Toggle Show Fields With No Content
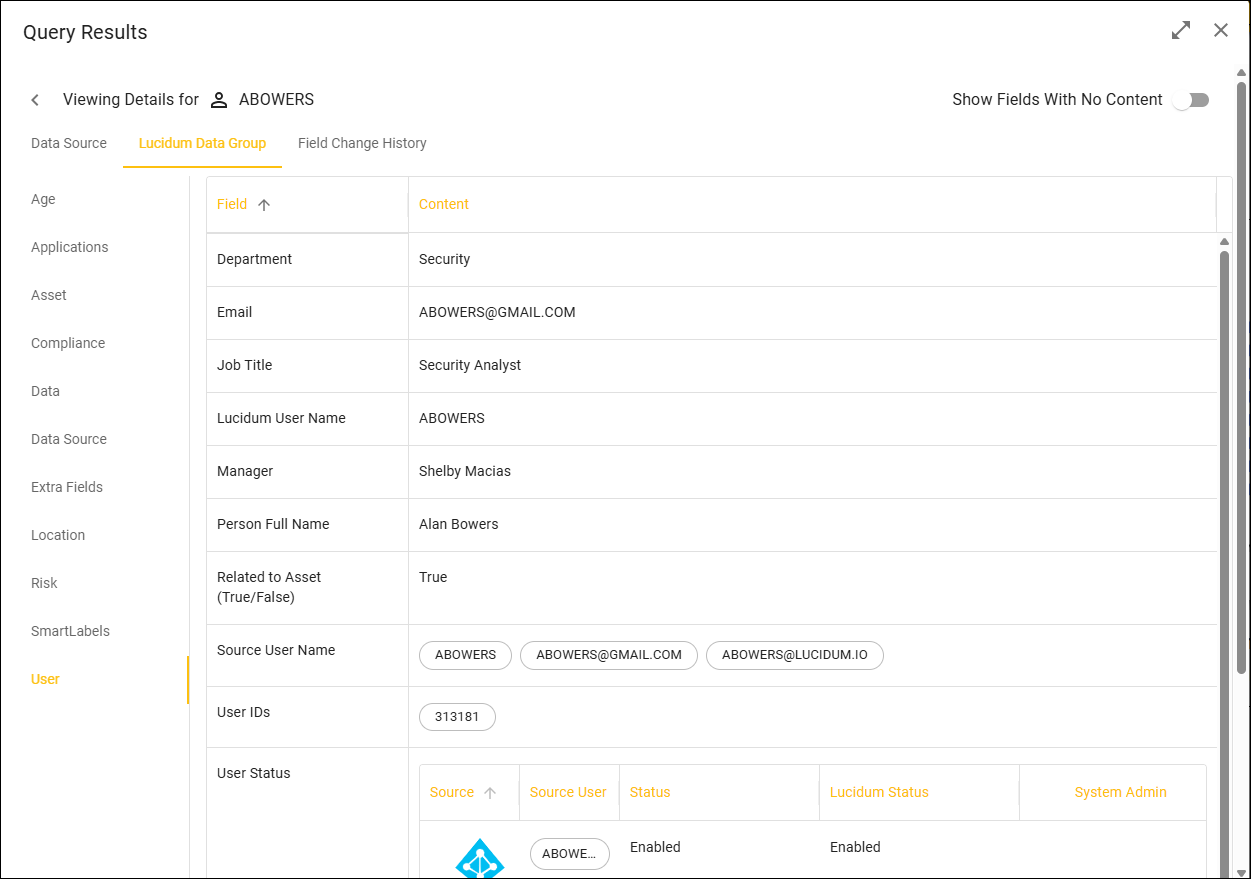The image size is (1251, 879). 1191,100
